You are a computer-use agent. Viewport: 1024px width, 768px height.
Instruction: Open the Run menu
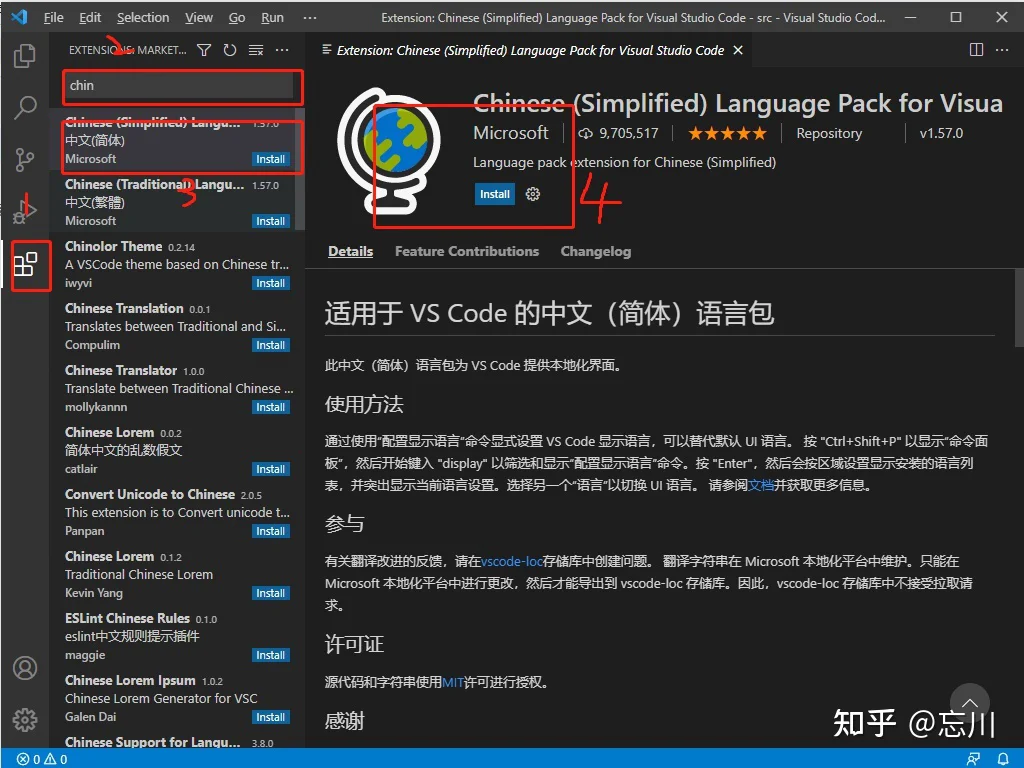272,18
